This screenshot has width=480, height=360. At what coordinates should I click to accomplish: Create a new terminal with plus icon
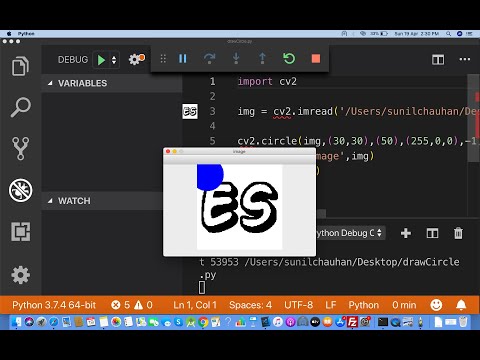tap(406, 233)
